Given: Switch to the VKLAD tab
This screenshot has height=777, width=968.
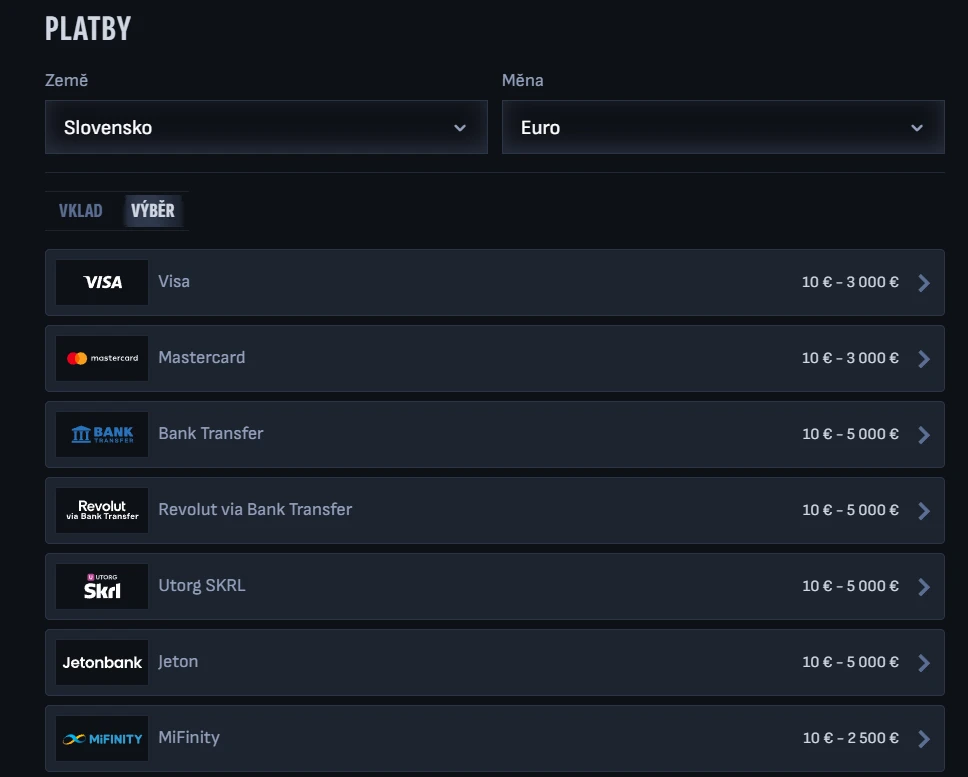Looking at the screenshot, I should click(81, 211).
